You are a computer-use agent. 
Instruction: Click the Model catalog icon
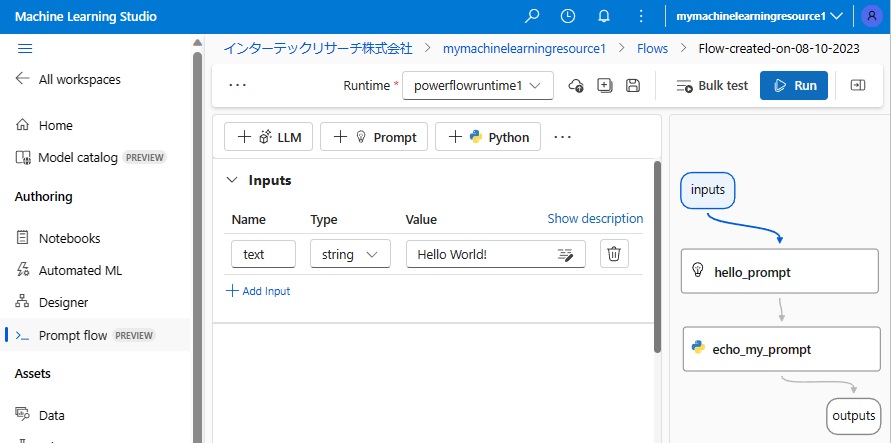[x=22, y=157]
